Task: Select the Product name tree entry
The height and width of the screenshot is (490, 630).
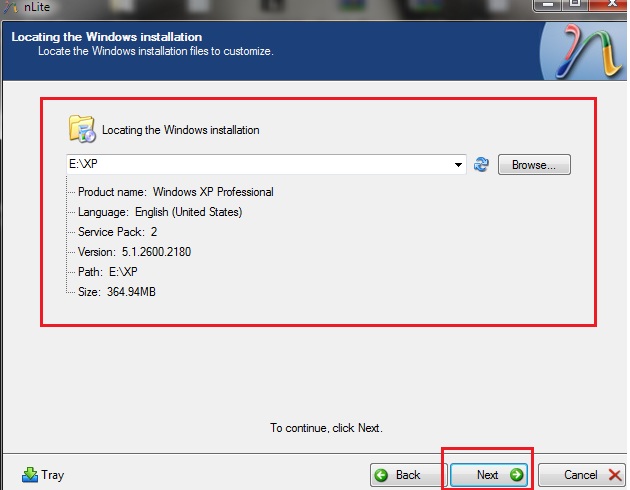Action: (x=175, y=192)
